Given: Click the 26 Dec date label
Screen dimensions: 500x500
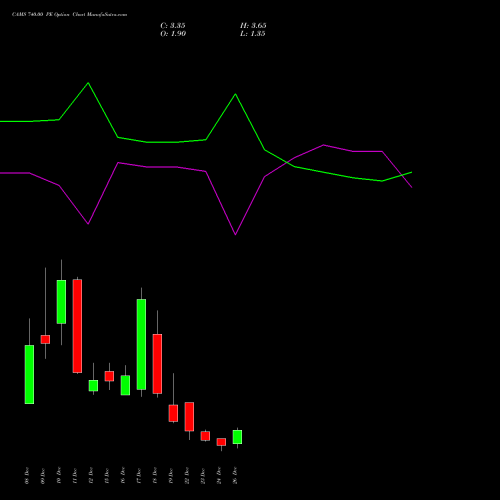Looking at the screenshot, I should tap(235, 476).
